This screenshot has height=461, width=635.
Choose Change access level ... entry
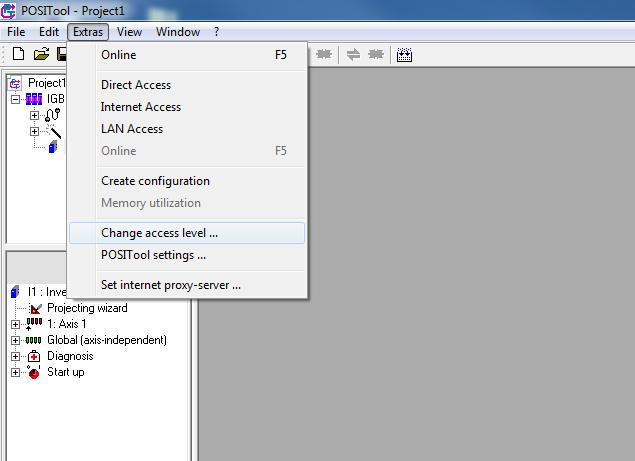pyautogui.click(x=187, y=233)
